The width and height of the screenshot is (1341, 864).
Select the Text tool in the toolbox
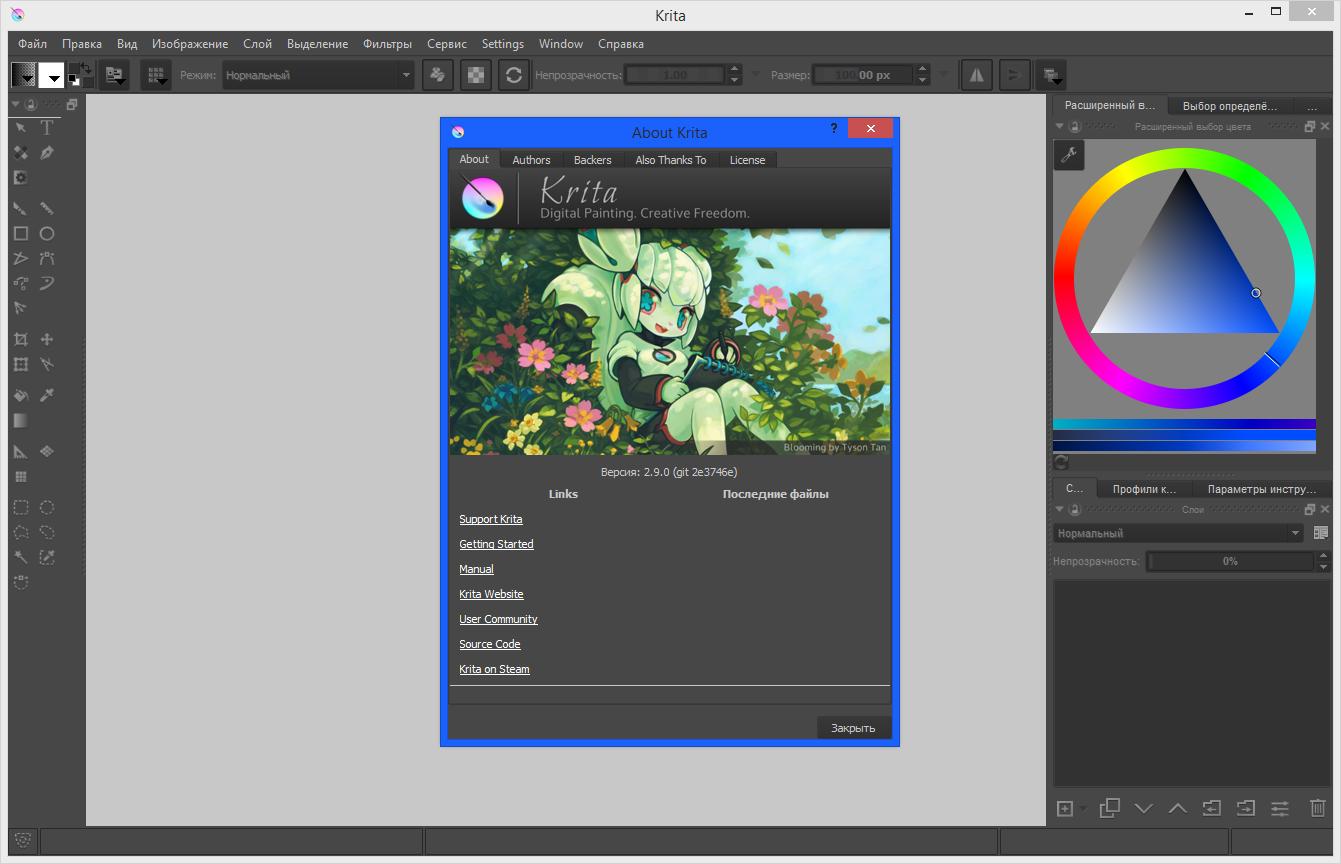[46, 128]
